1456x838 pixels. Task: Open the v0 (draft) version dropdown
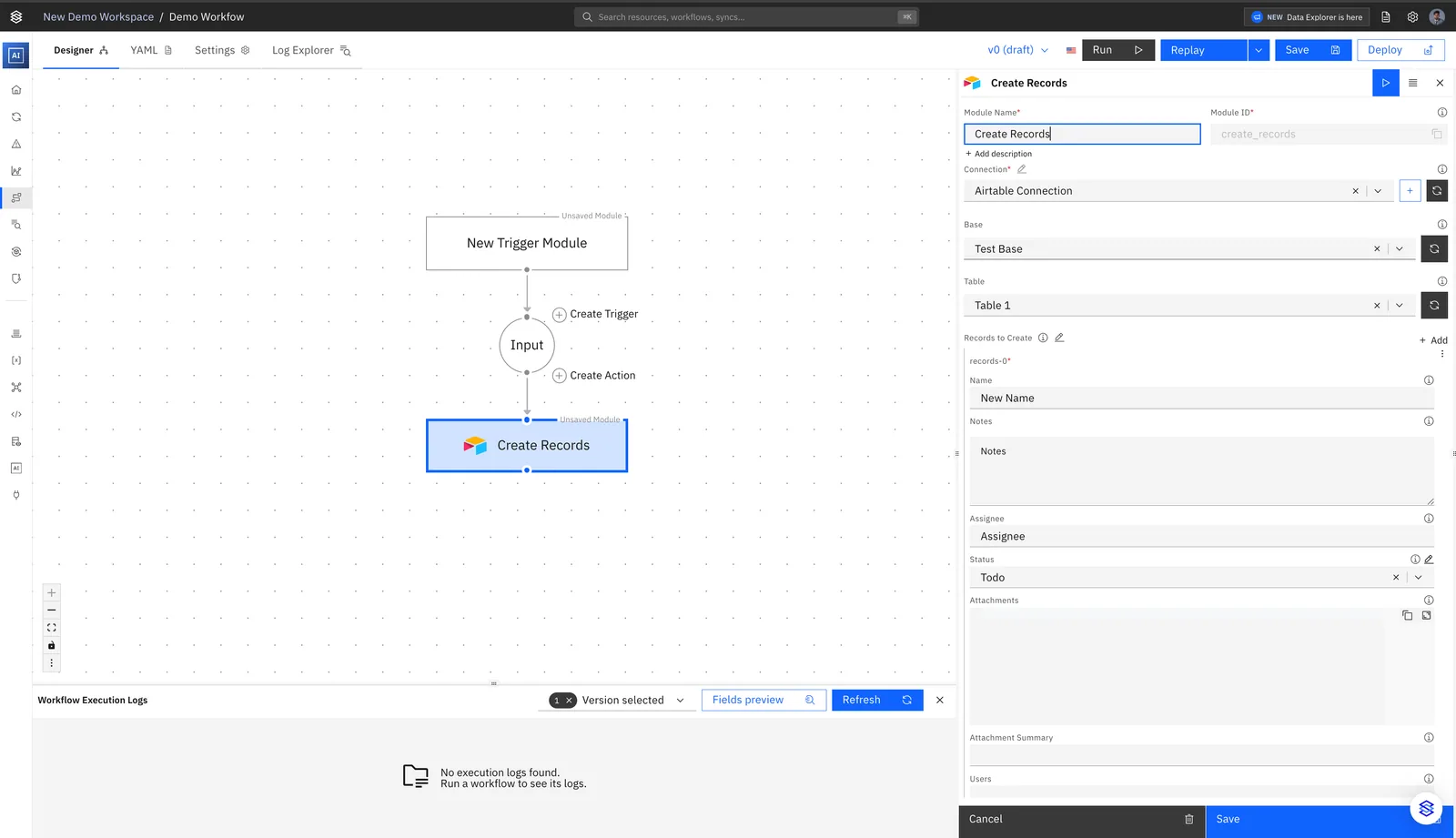point(1018,50)
